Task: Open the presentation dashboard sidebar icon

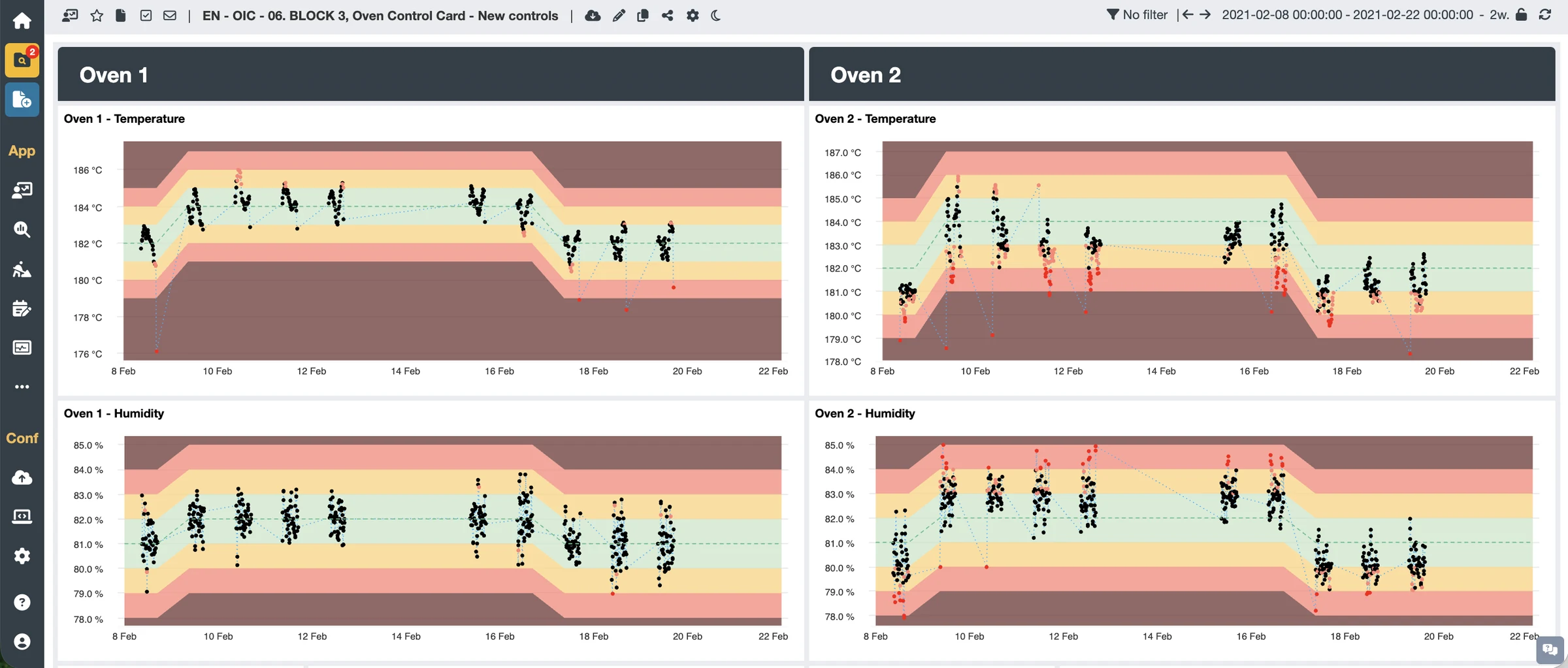Action: coord(22,190)
